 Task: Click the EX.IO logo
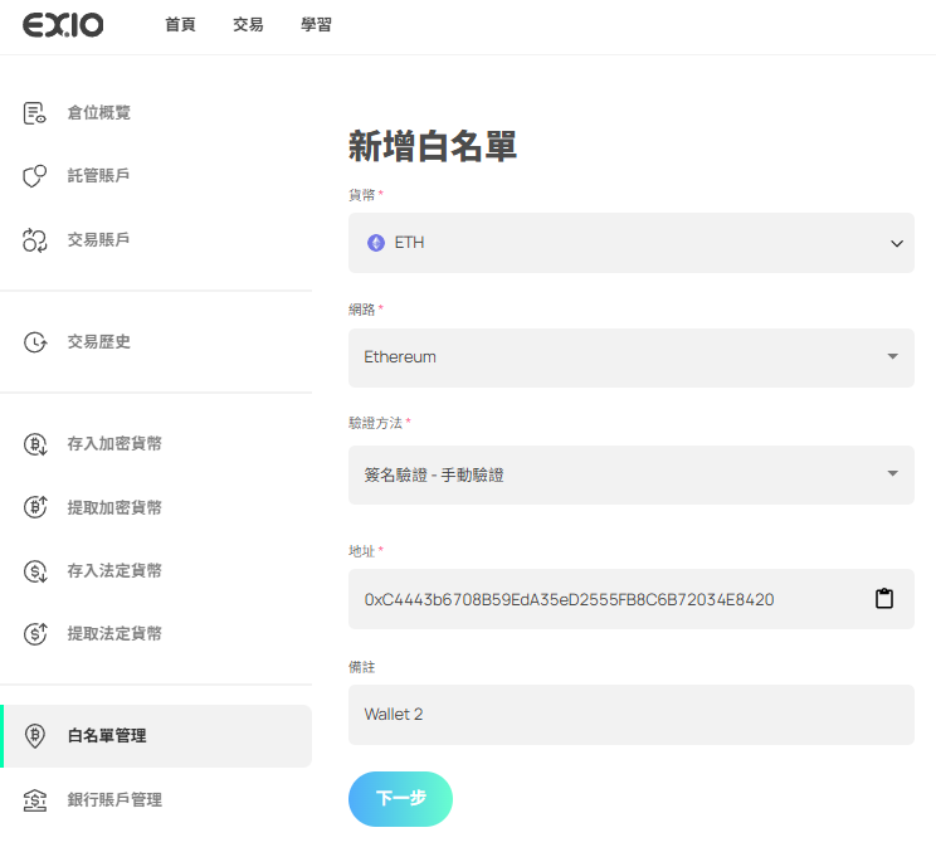[x=63, y=26]
